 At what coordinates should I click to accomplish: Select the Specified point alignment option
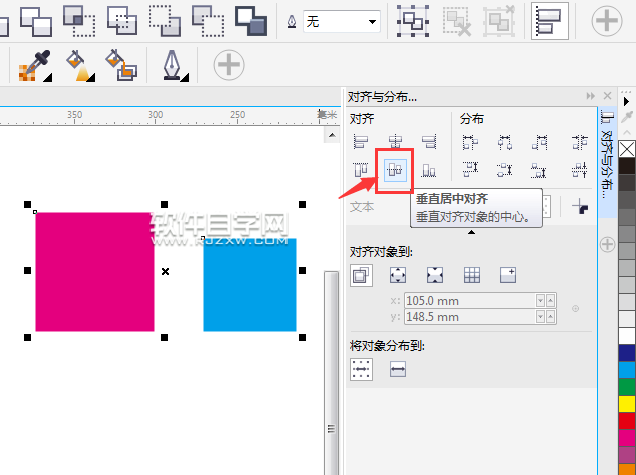(508, 275)
